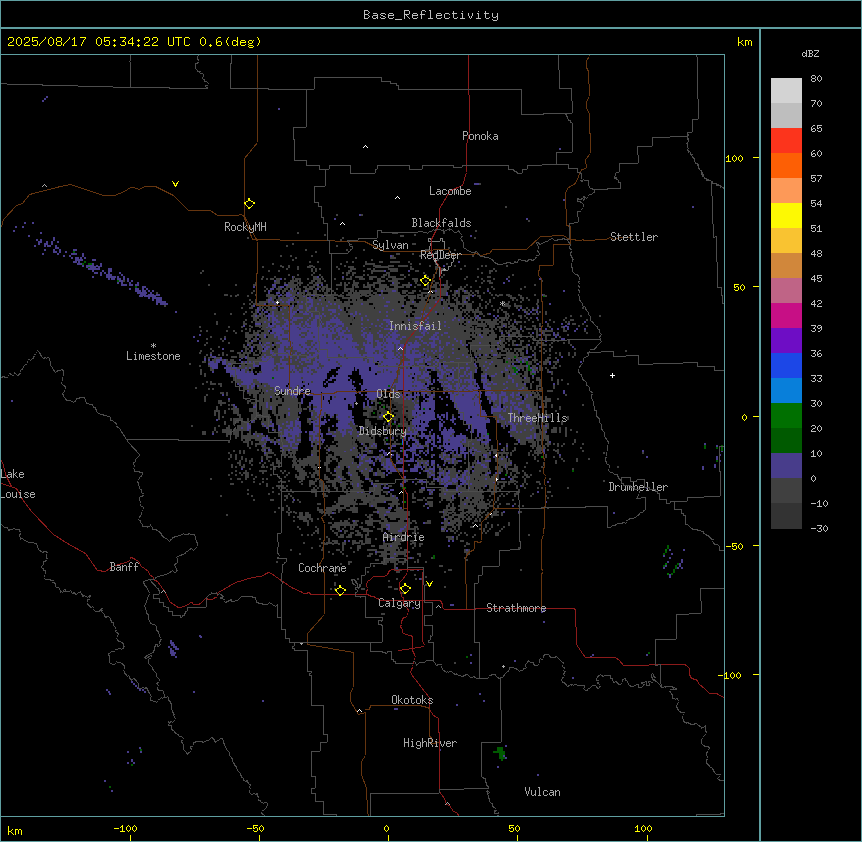Image resolution: width=862 pixels, height=842 pixels.
Task: Select the Lacombe town label
Action: [x=450, y=191]
